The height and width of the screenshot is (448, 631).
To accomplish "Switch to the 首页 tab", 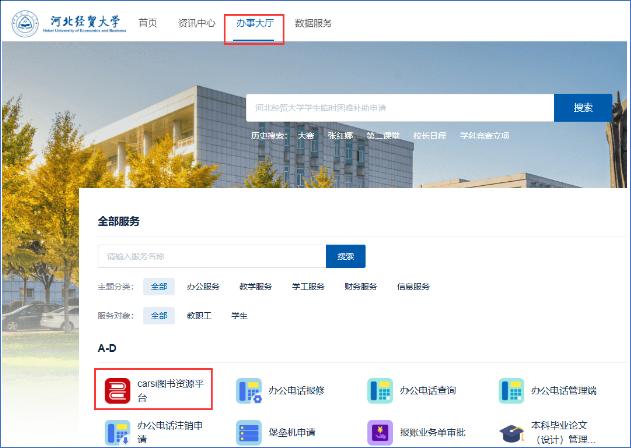I will tap(148, 23).
